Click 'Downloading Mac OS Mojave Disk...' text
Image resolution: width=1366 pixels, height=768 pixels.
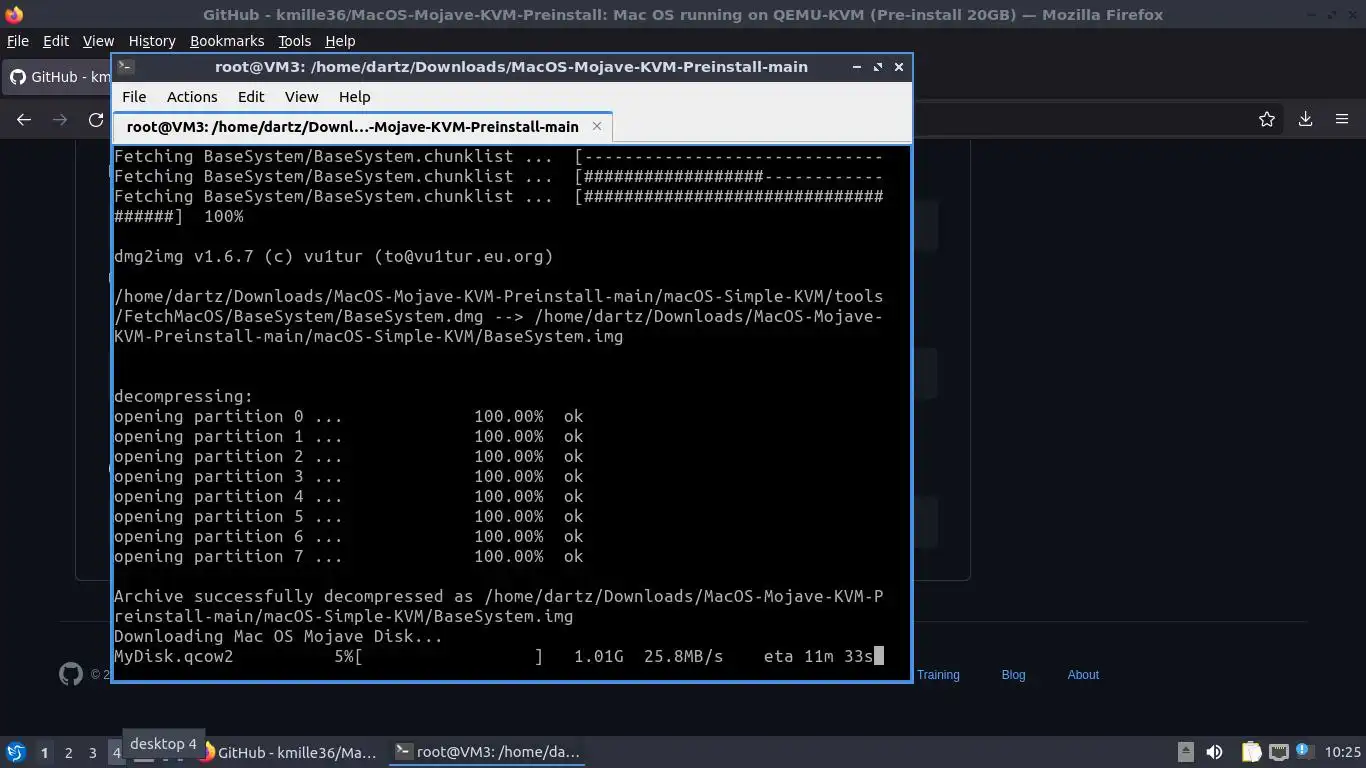pyautogui.click(x=278, y=636)
